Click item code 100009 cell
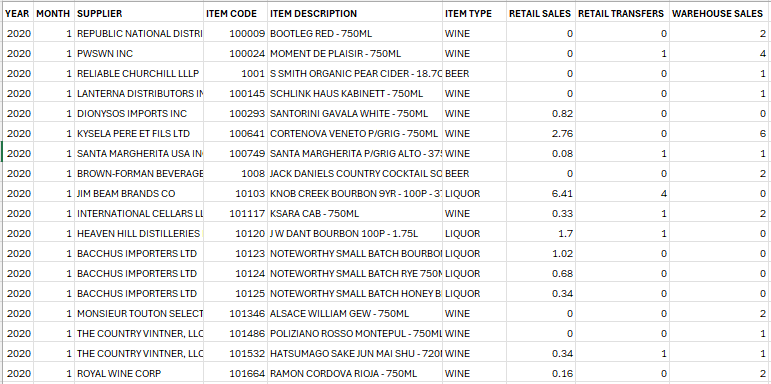Image resolution: width=771 pixels, height=384 pixels. tap(236, 33)
